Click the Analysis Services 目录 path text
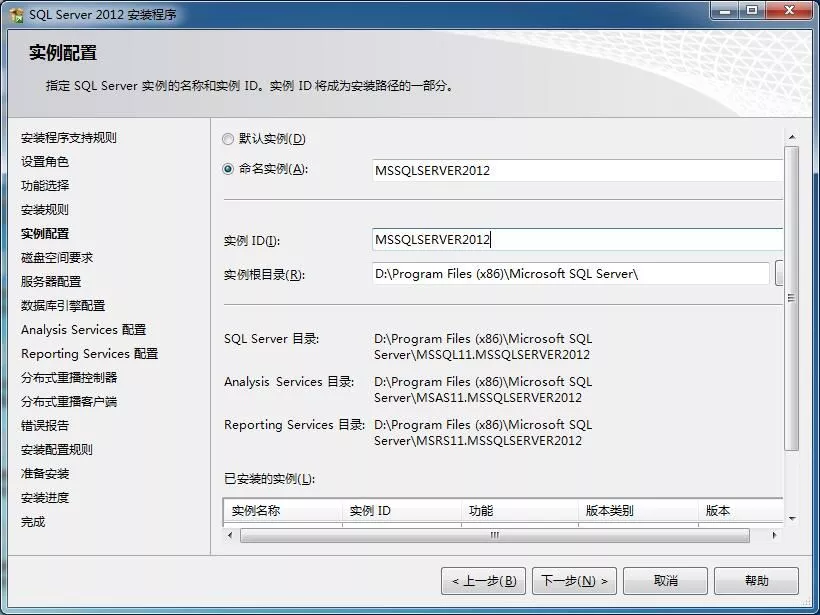This screenshot has width=820, height=615. 483,390
